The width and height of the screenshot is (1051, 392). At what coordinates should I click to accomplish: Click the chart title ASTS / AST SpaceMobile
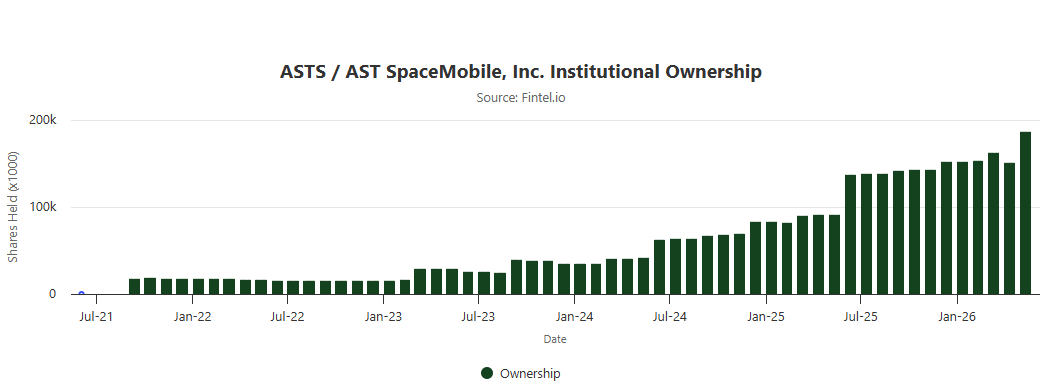pos(521,72)
